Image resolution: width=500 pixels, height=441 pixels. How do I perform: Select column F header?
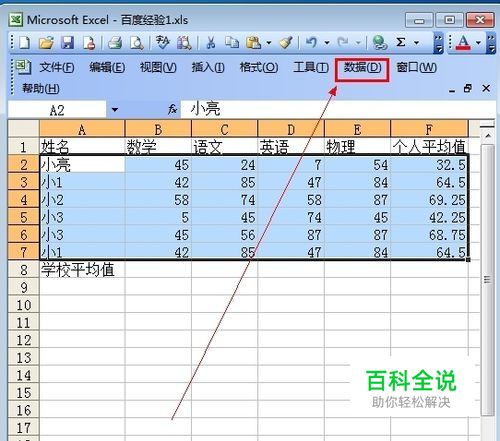coord(429,129)
